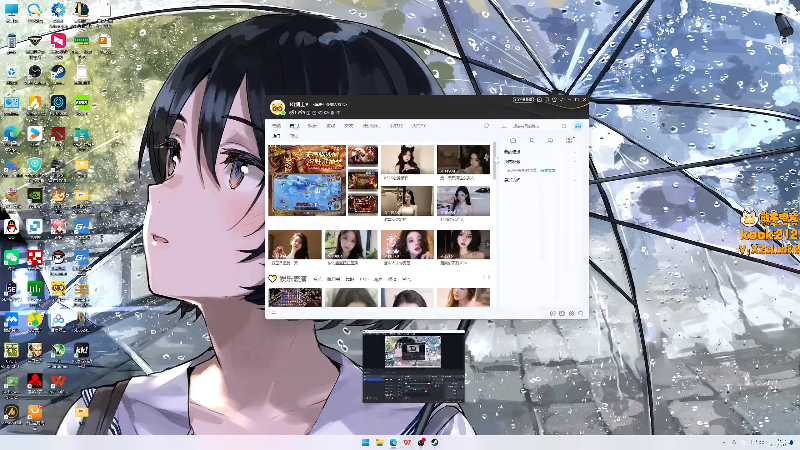This screenshot has height=450, width=800.
Task: Click the heart icon beside the entertainment section title
Action: click(x=272, y=279)
